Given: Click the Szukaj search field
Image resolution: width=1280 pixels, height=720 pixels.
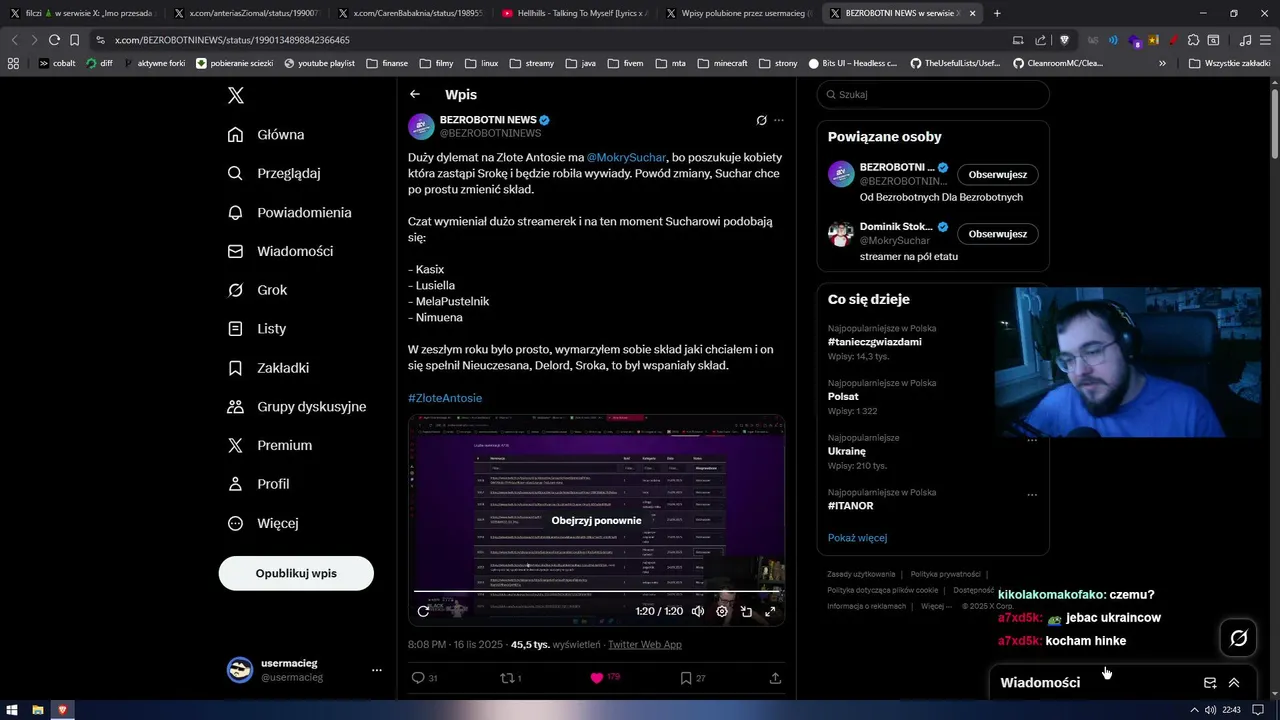Looking at the screenshot, I should tap(933, 94).
